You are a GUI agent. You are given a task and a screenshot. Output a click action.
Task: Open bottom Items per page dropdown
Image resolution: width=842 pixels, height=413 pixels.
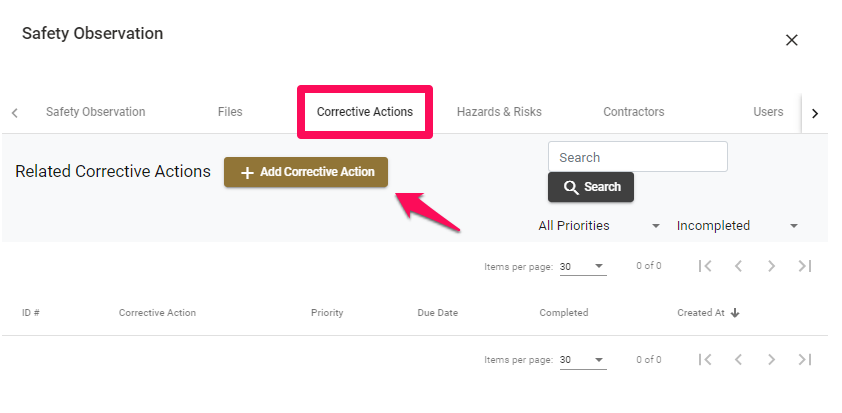coord(583,360)
